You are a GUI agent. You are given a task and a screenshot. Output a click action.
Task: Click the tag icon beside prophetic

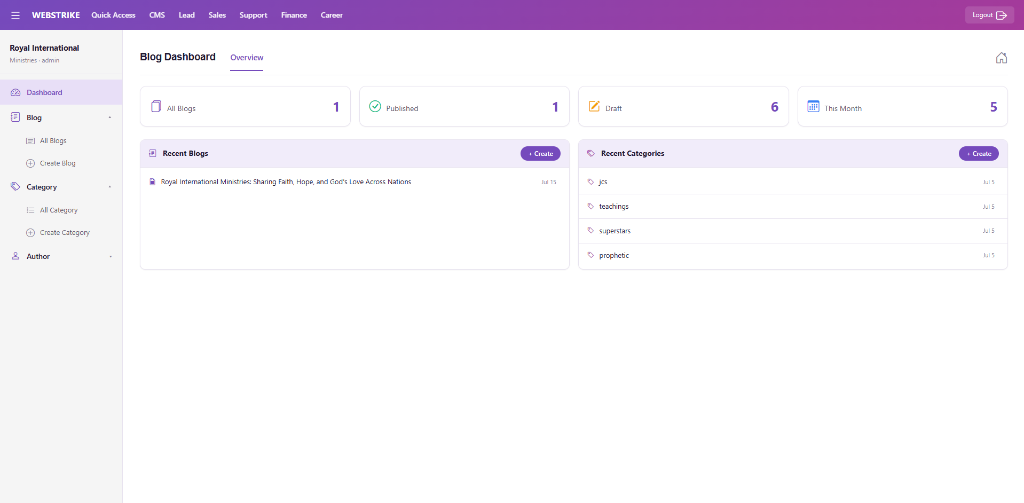(x=591, y=255)
